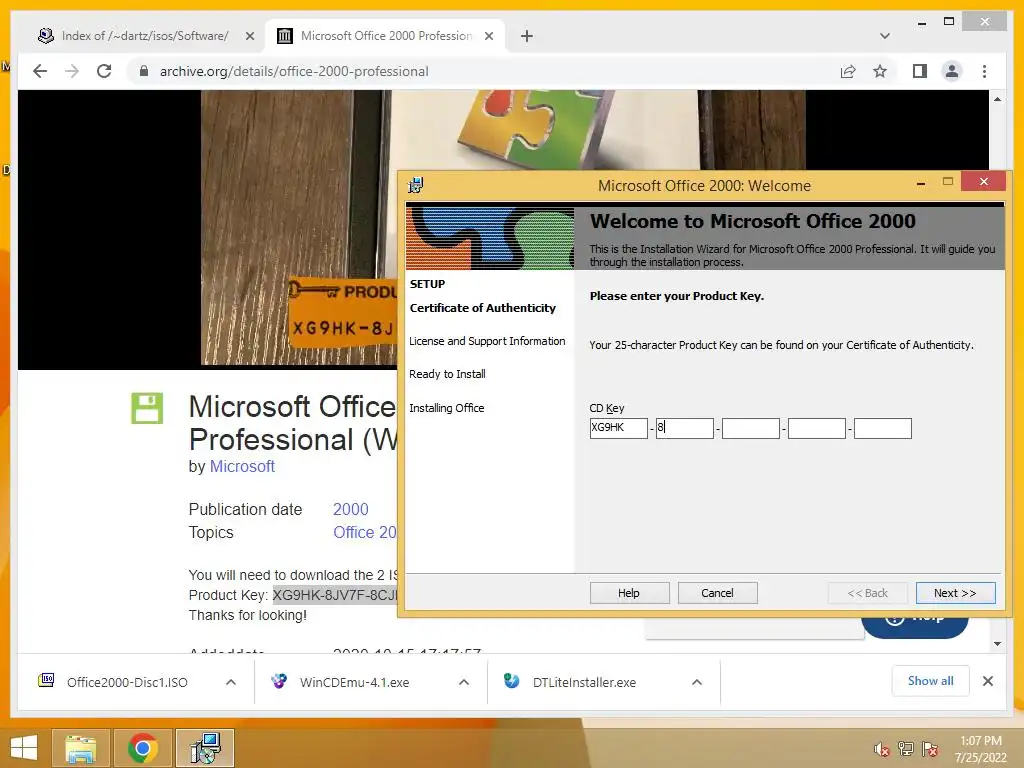Viewport: 1024px width, 768px height.
Task: Expand Office2000-Disc1.ISO download options
Action: click(x=231, y=682)
